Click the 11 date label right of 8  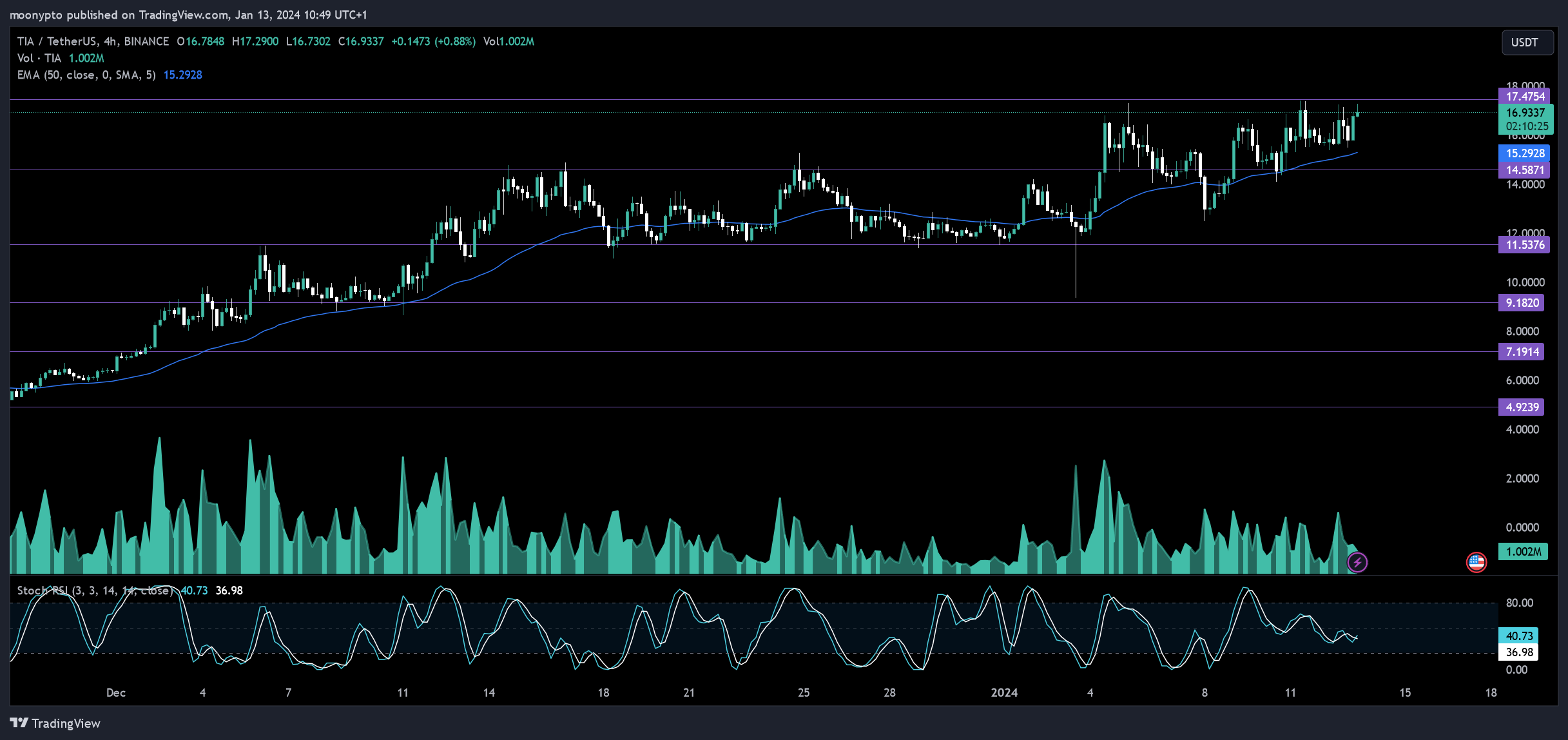1290,693
